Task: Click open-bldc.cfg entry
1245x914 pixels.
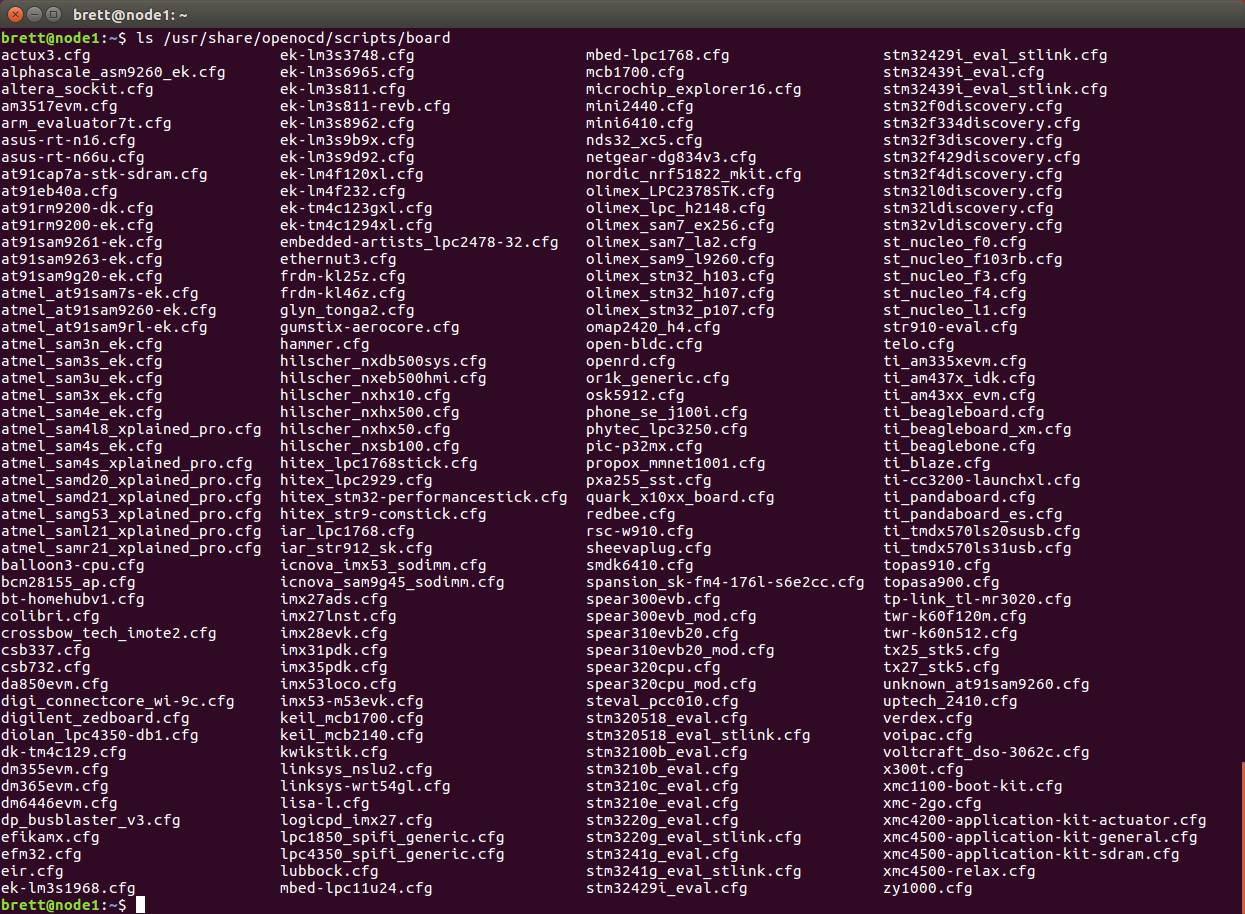Action: click(644, 344)
